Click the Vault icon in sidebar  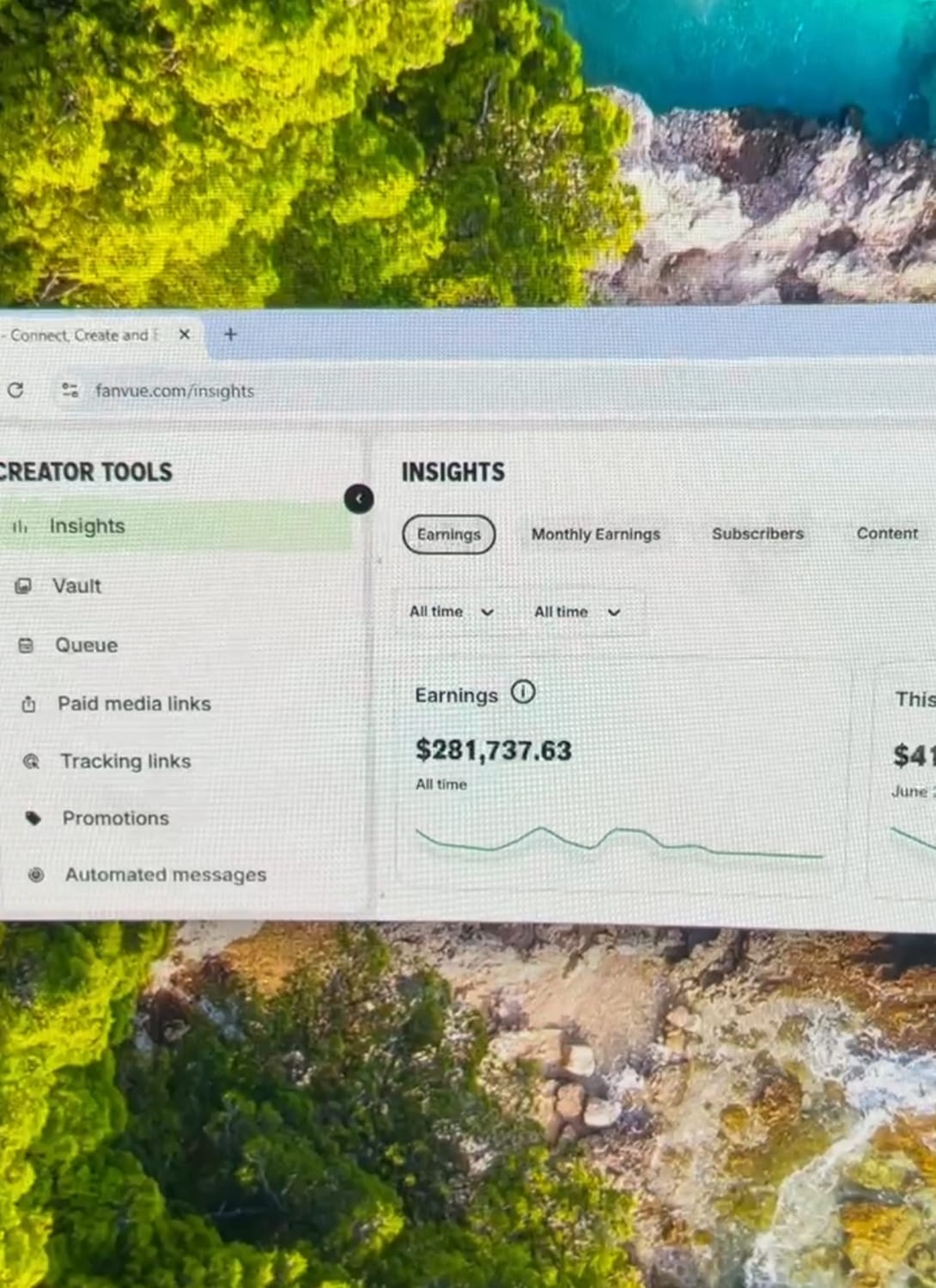[24, 586]
